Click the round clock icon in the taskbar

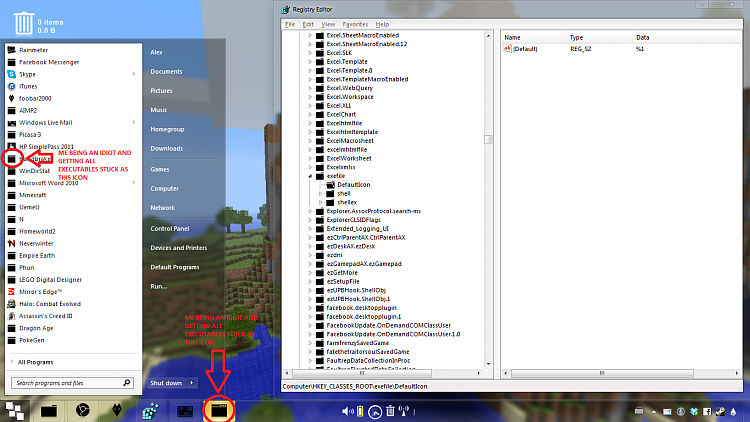pyautogui.click(x=375, y=411)
